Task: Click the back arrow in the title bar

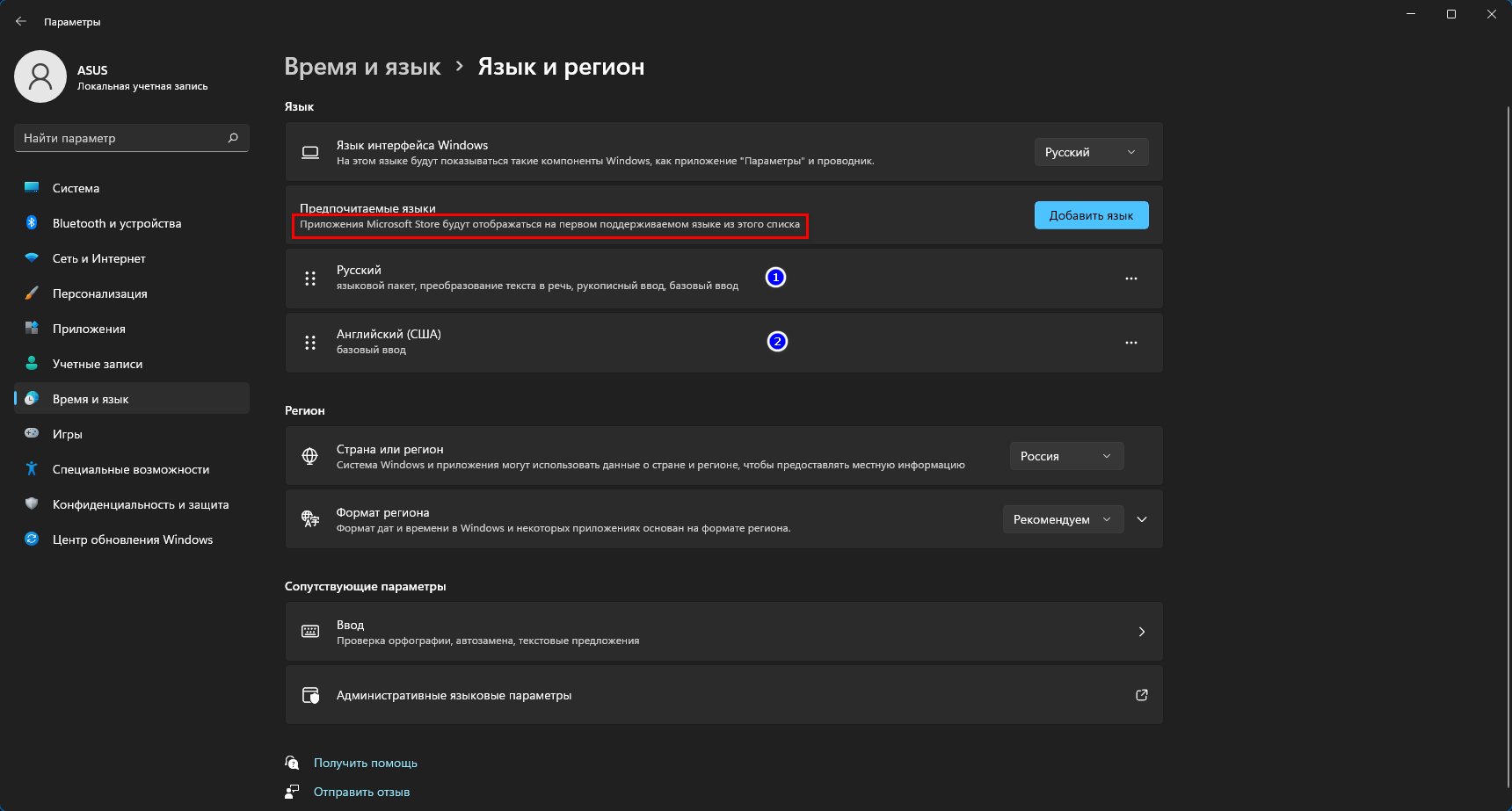Action: tap(21, 21)
